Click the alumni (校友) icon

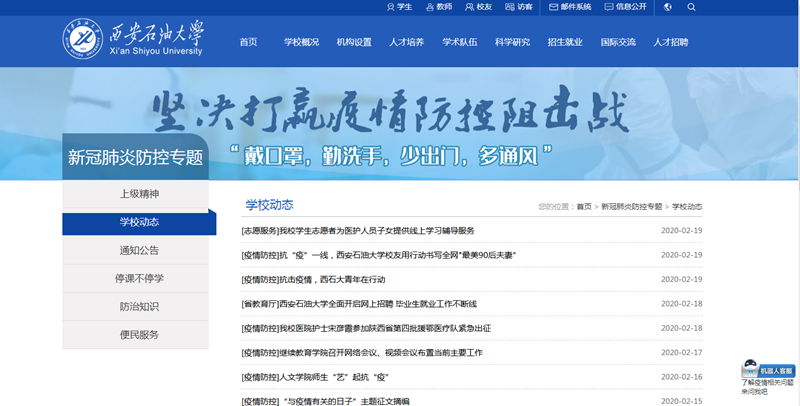point(470,6)
